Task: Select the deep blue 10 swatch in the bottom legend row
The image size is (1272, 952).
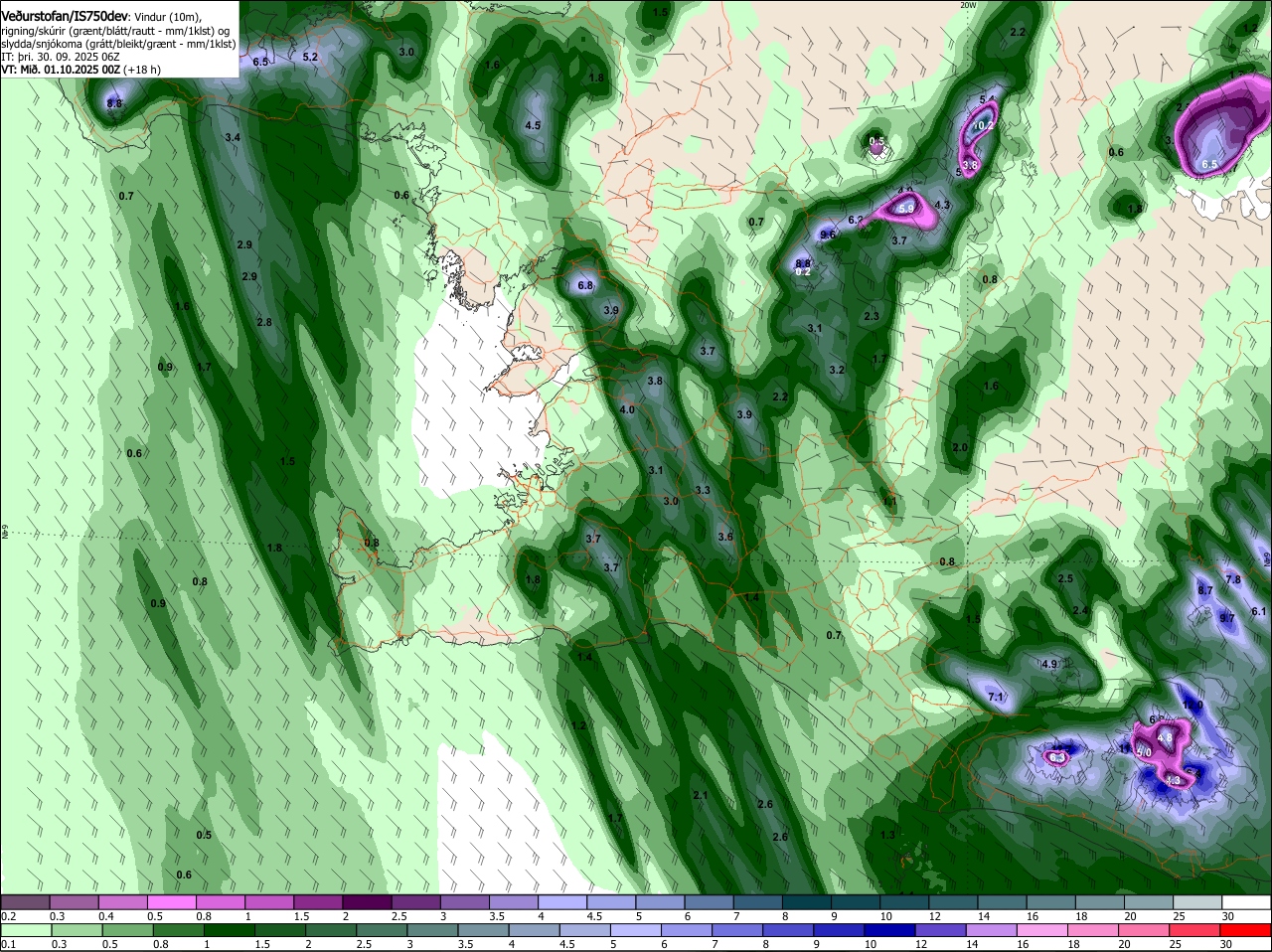Action: 890,930
